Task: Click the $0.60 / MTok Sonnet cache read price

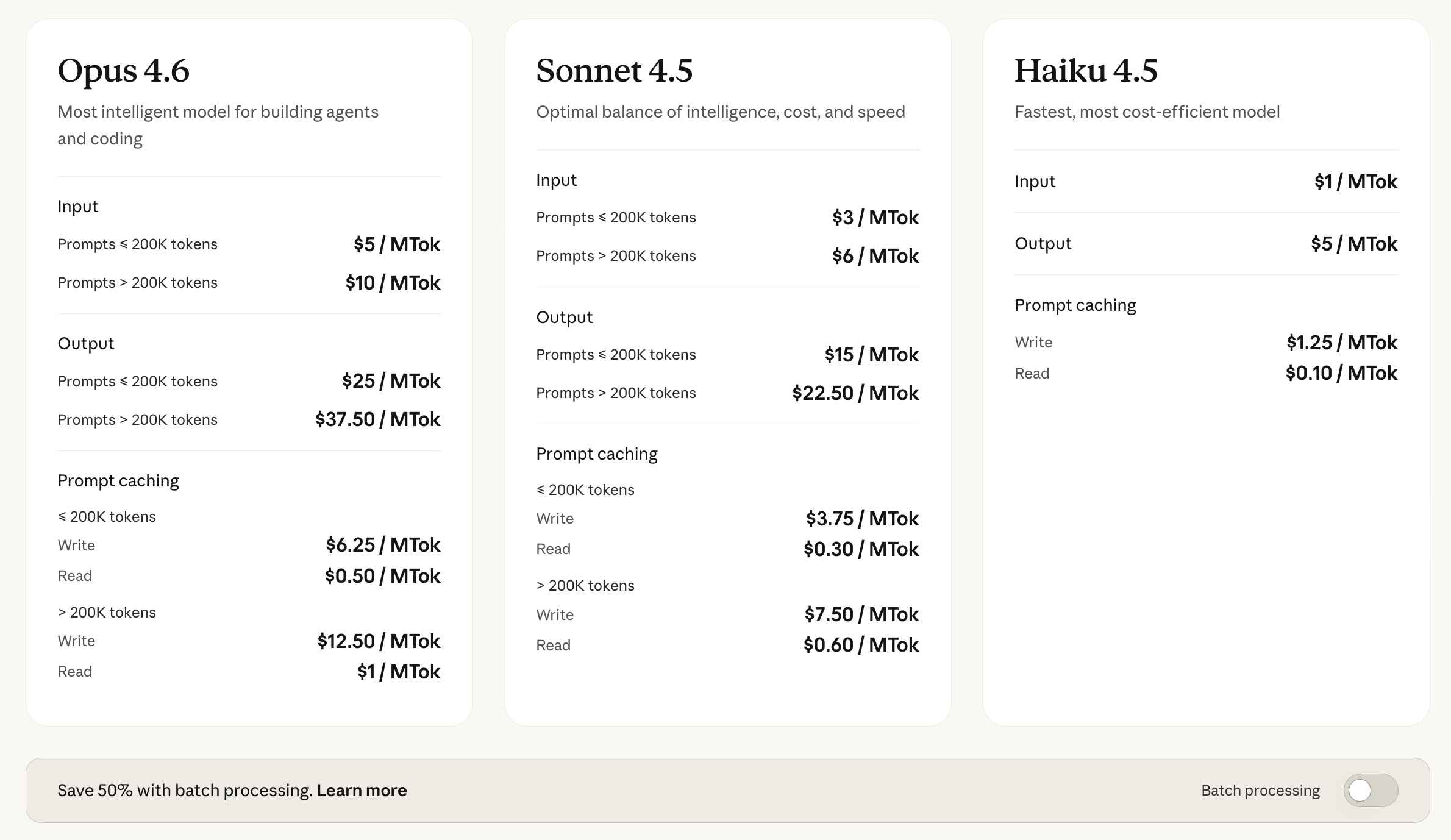Action: click(860, 645)
